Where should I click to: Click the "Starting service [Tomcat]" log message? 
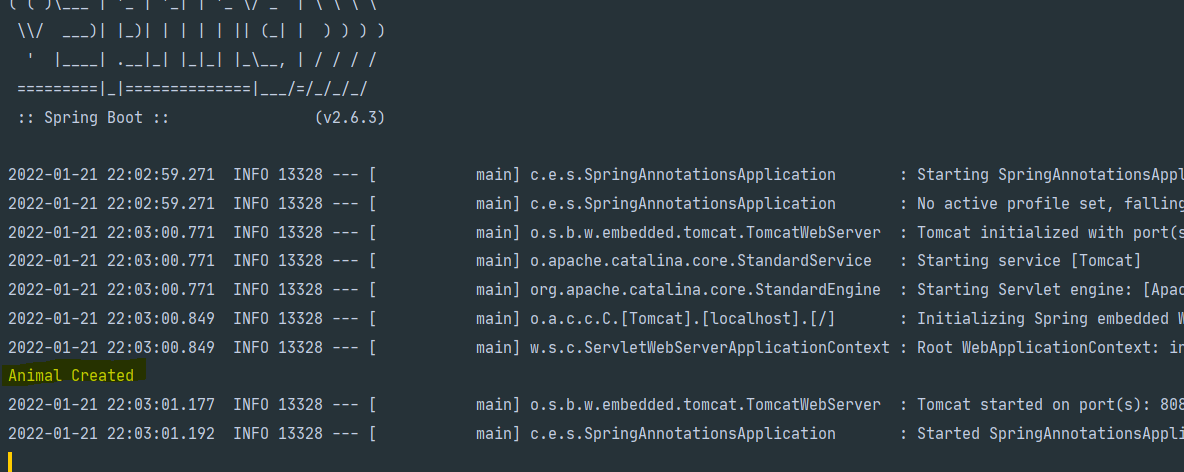click(x=1029, y=261)
